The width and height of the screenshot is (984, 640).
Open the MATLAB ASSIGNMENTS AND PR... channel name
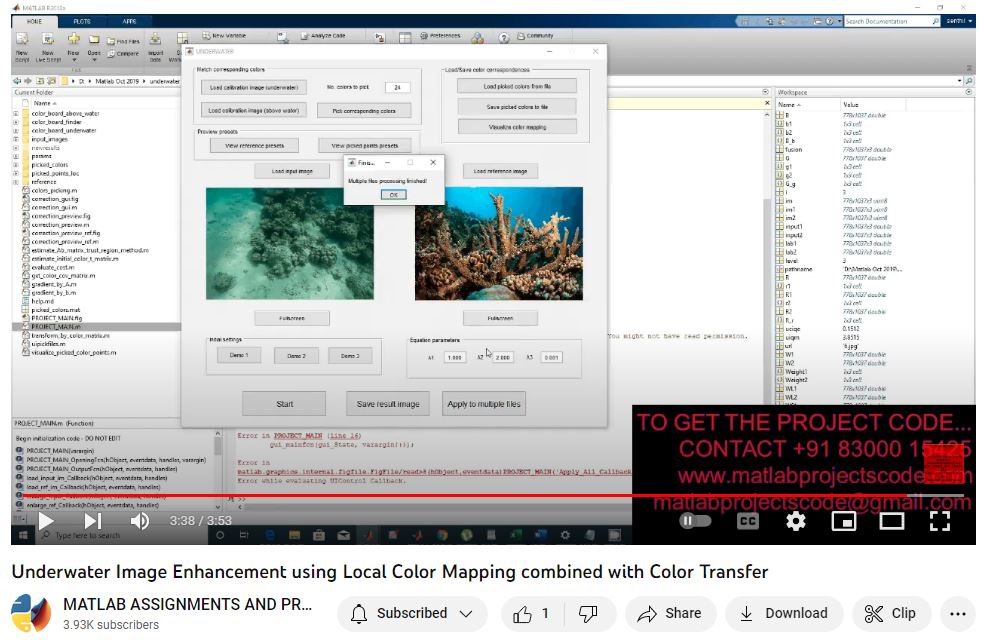(187, 604)
